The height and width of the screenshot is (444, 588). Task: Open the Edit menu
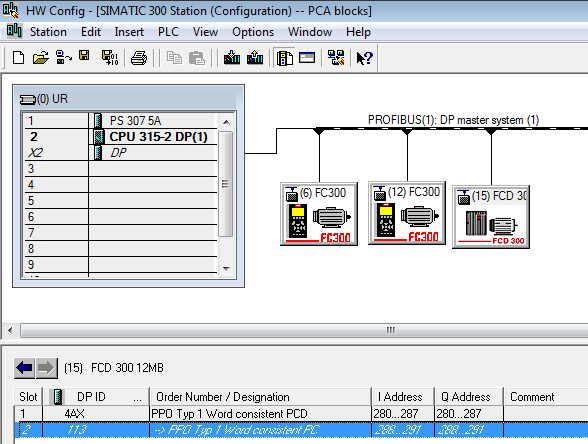pos(91,32)
